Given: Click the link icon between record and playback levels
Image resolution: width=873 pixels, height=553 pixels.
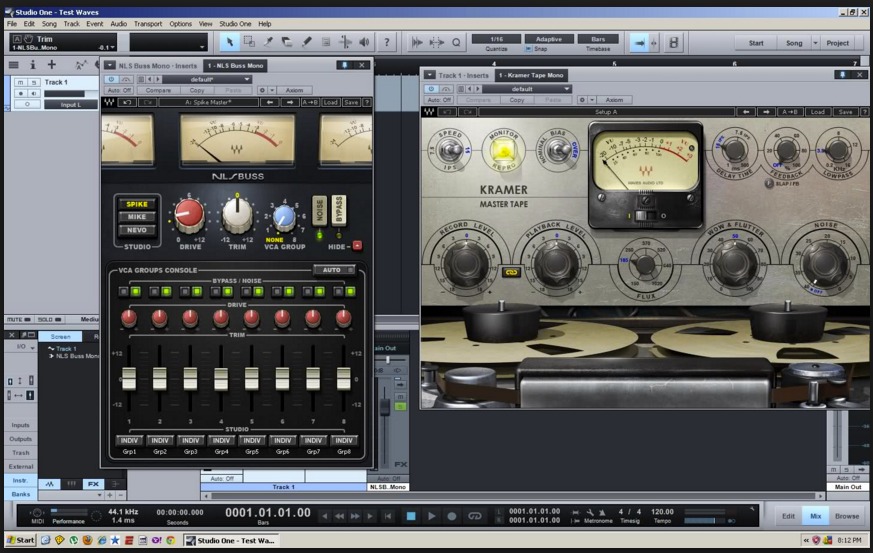Looking at the screenshot, I should pyautogui.click(x=511, y=272).
